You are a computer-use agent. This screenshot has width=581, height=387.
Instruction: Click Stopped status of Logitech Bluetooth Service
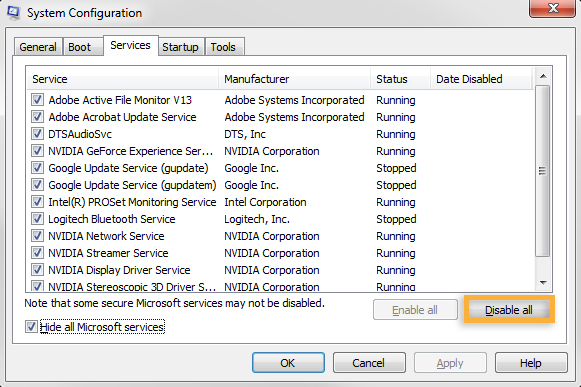coord(396,219)
